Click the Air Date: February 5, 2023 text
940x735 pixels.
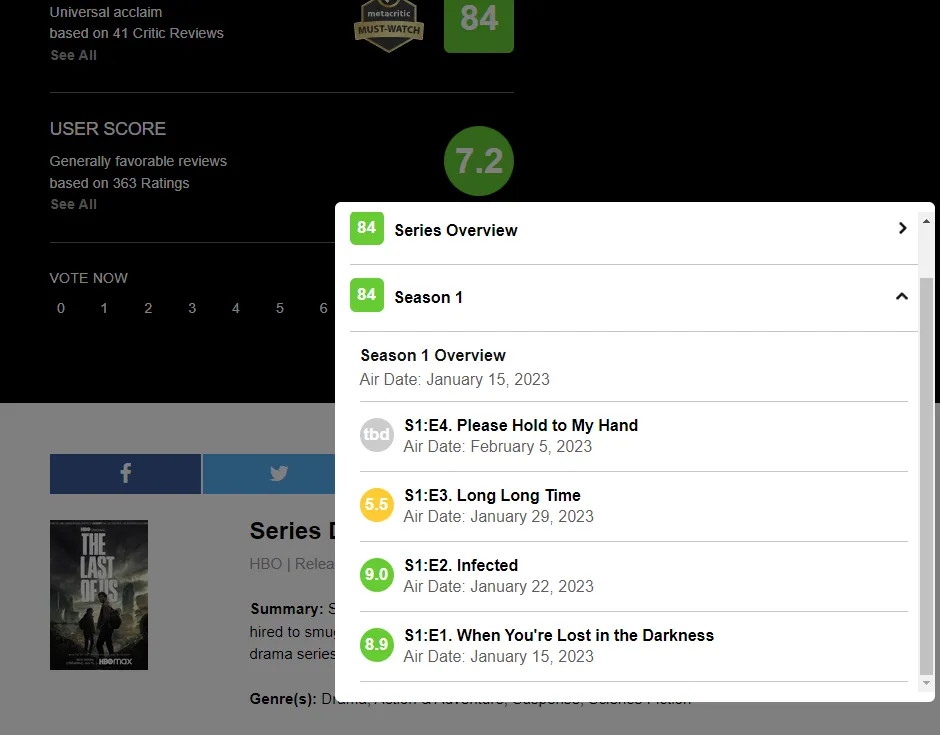498,446
